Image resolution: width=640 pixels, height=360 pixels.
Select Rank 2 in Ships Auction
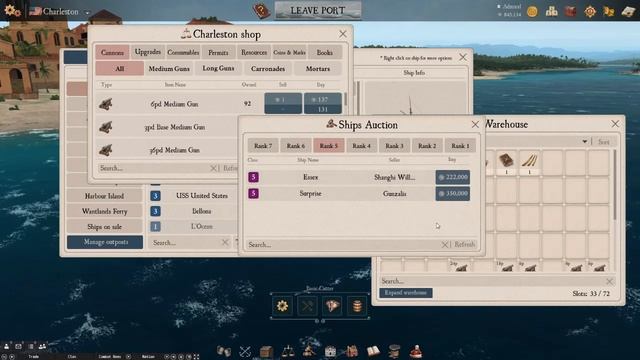point(427,145)
